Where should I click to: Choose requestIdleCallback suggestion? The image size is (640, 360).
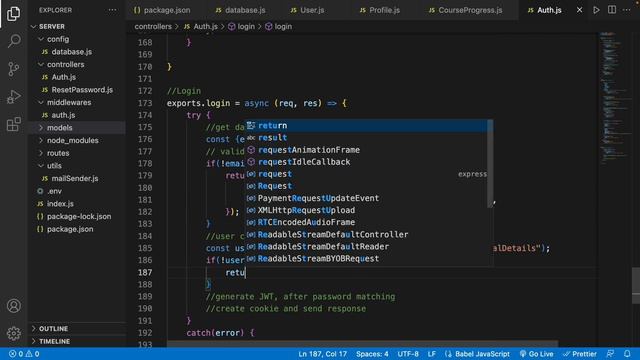point(366,162)
